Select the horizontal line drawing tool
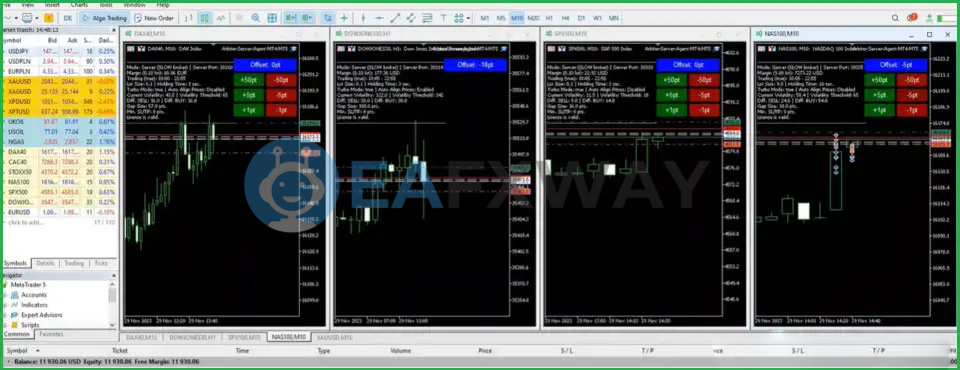This screenshot has width=960, height=370. click(x=380, y=18)
